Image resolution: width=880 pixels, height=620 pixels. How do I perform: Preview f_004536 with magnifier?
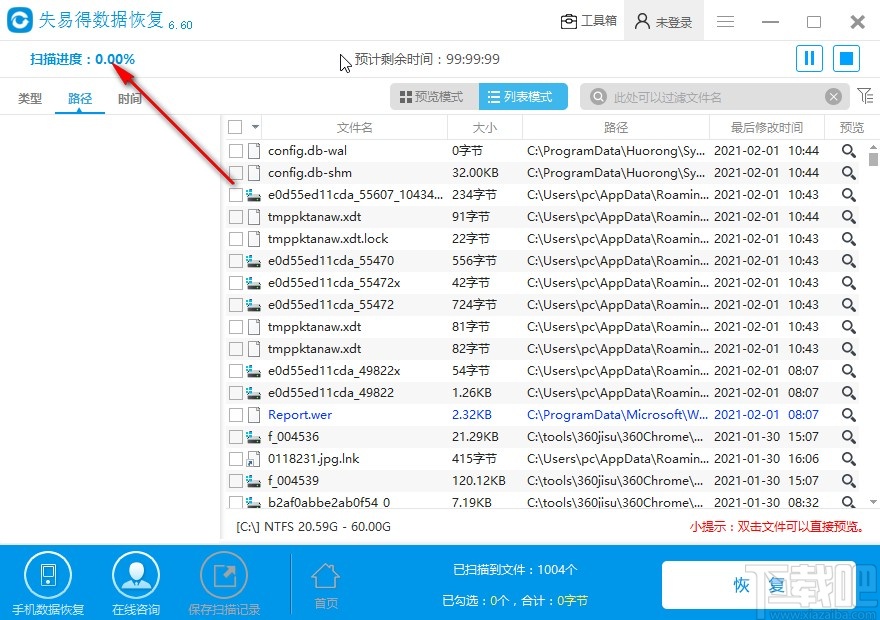tap(849, 437)
